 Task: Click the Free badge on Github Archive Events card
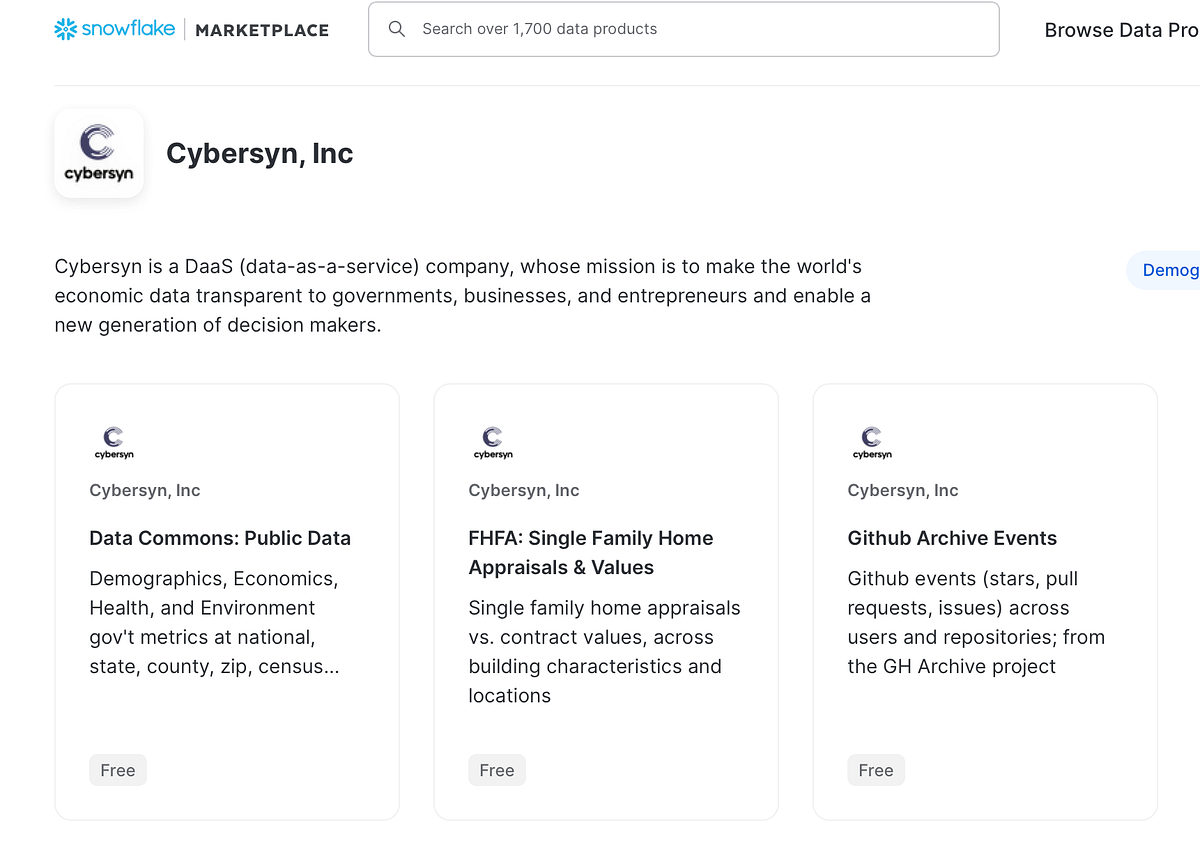pos(876,770)
